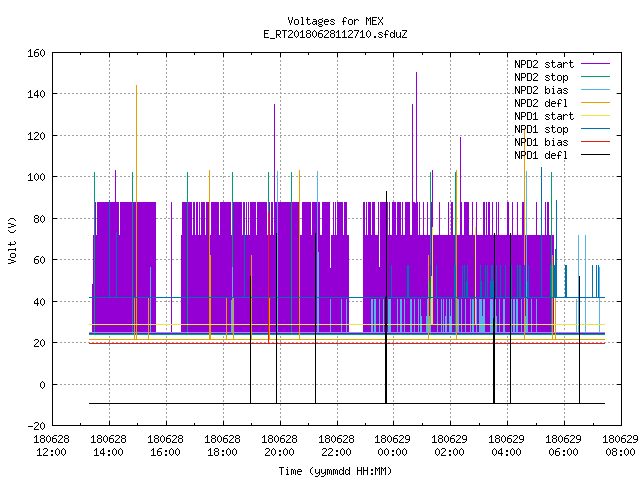Click the y-axis tick value 60
The image size is (640, 480).
(39, 260)
